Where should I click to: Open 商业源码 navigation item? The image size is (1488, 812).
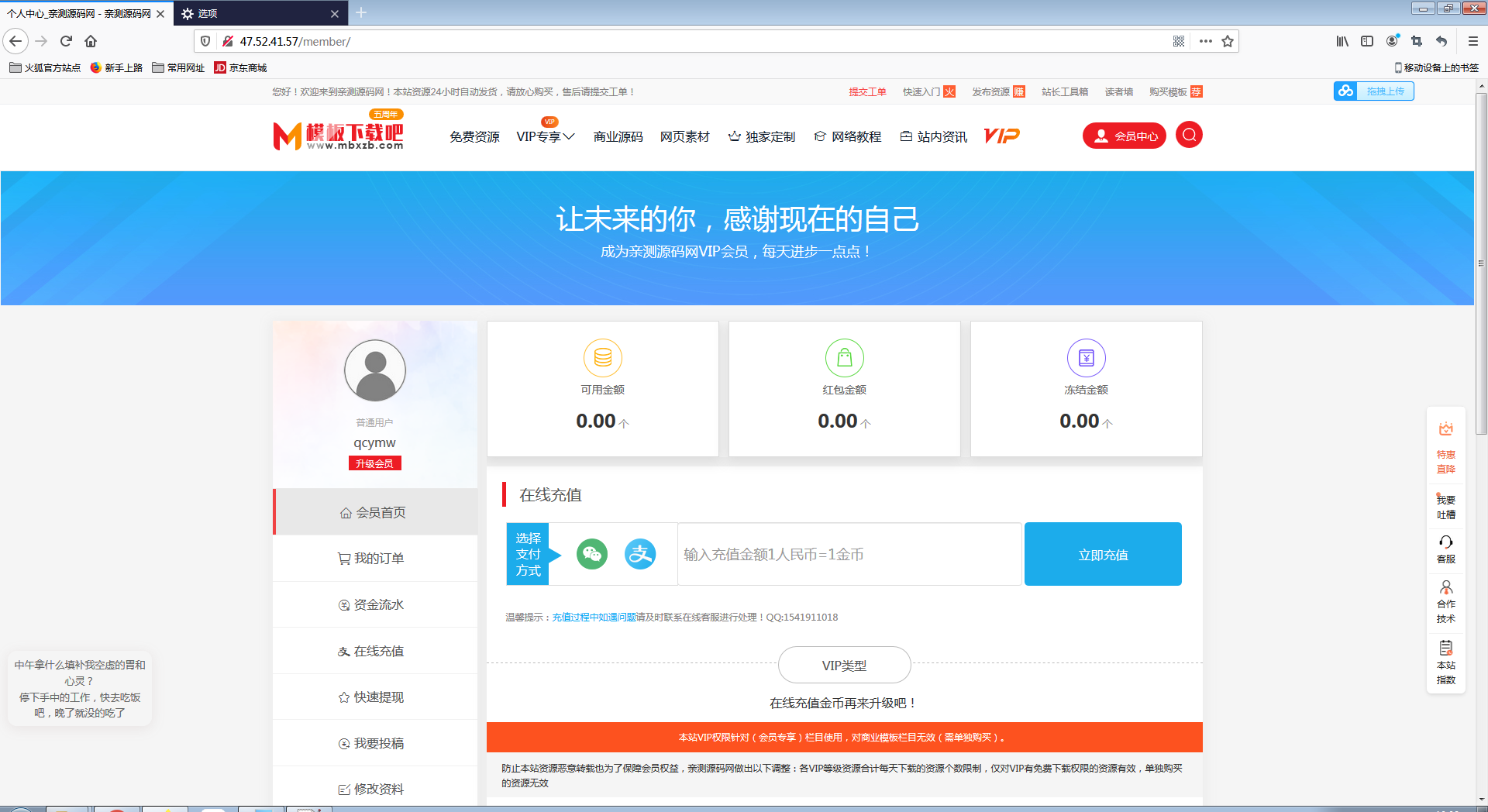coord(618,136)
